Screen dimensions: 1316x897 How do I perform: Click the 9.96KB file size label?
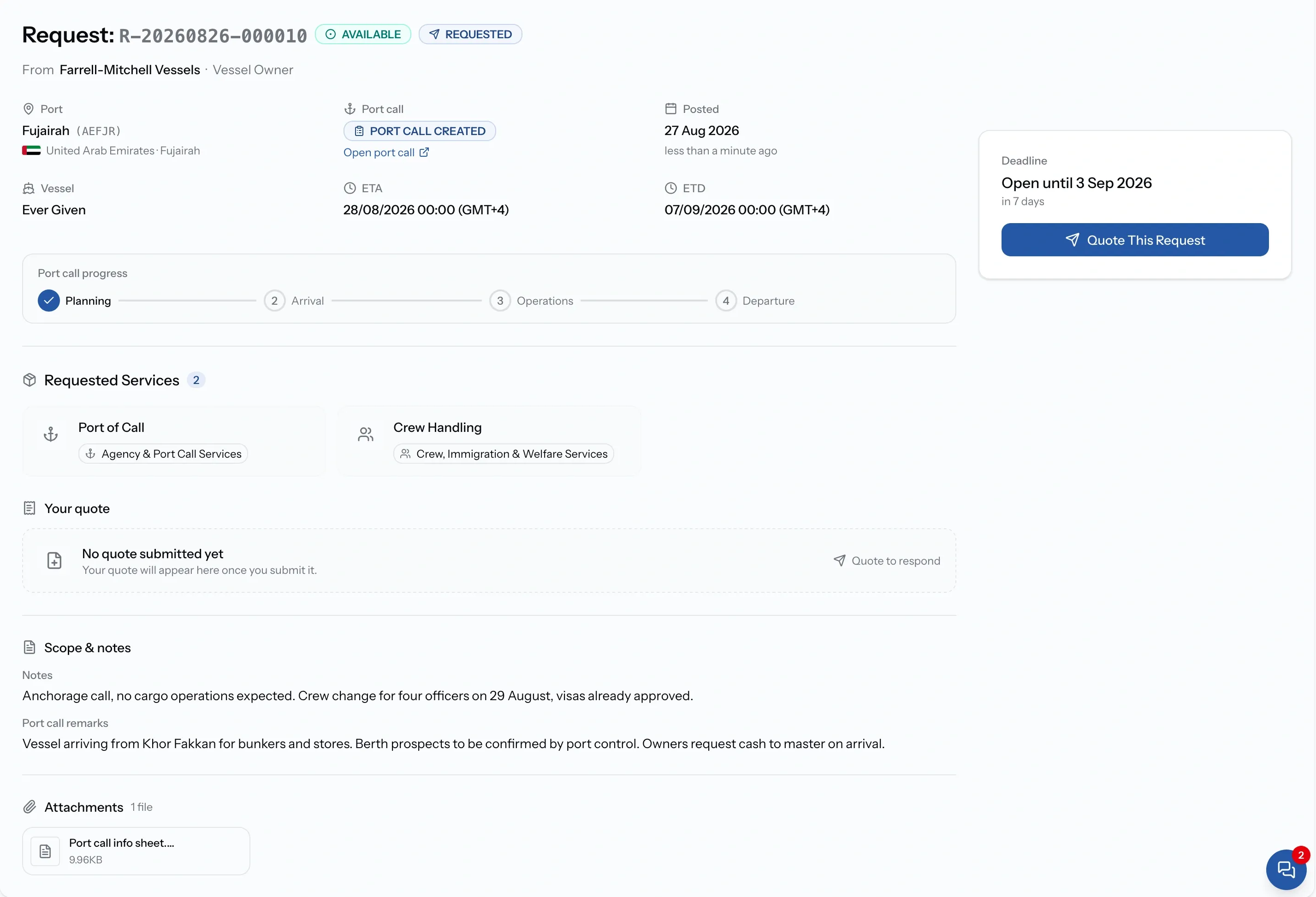[x=85, y=860]
